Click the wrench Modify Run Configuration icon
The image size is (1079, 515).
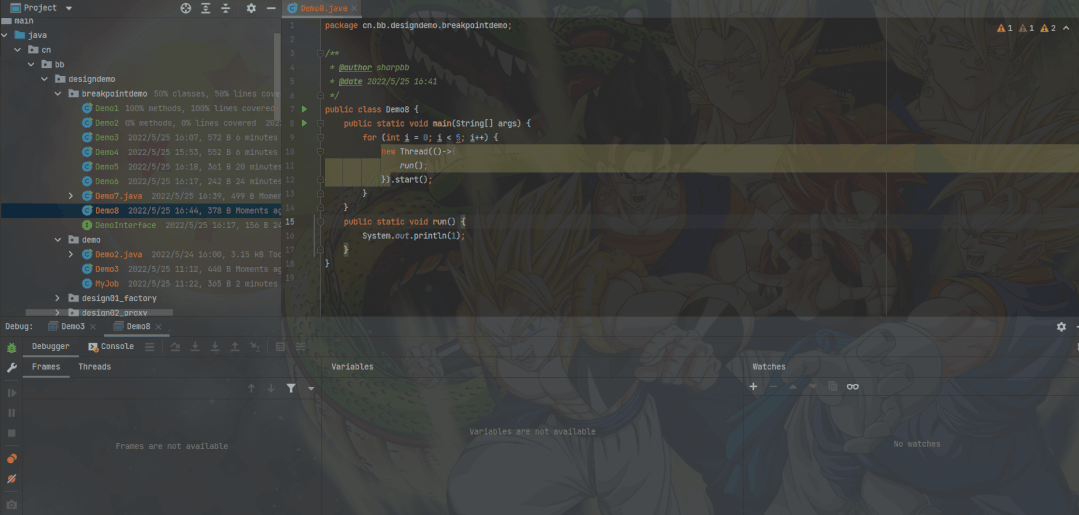[x=11, y=368]
